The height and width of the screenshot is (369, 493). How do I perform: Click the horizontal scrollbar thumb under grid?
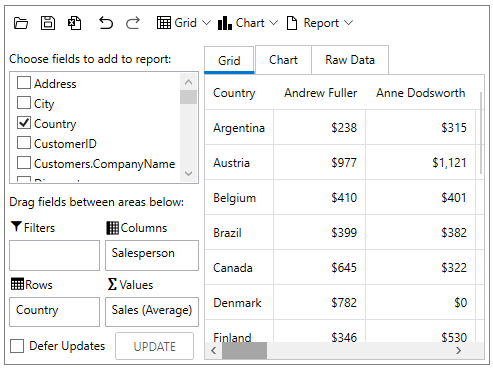coord(244,350)
